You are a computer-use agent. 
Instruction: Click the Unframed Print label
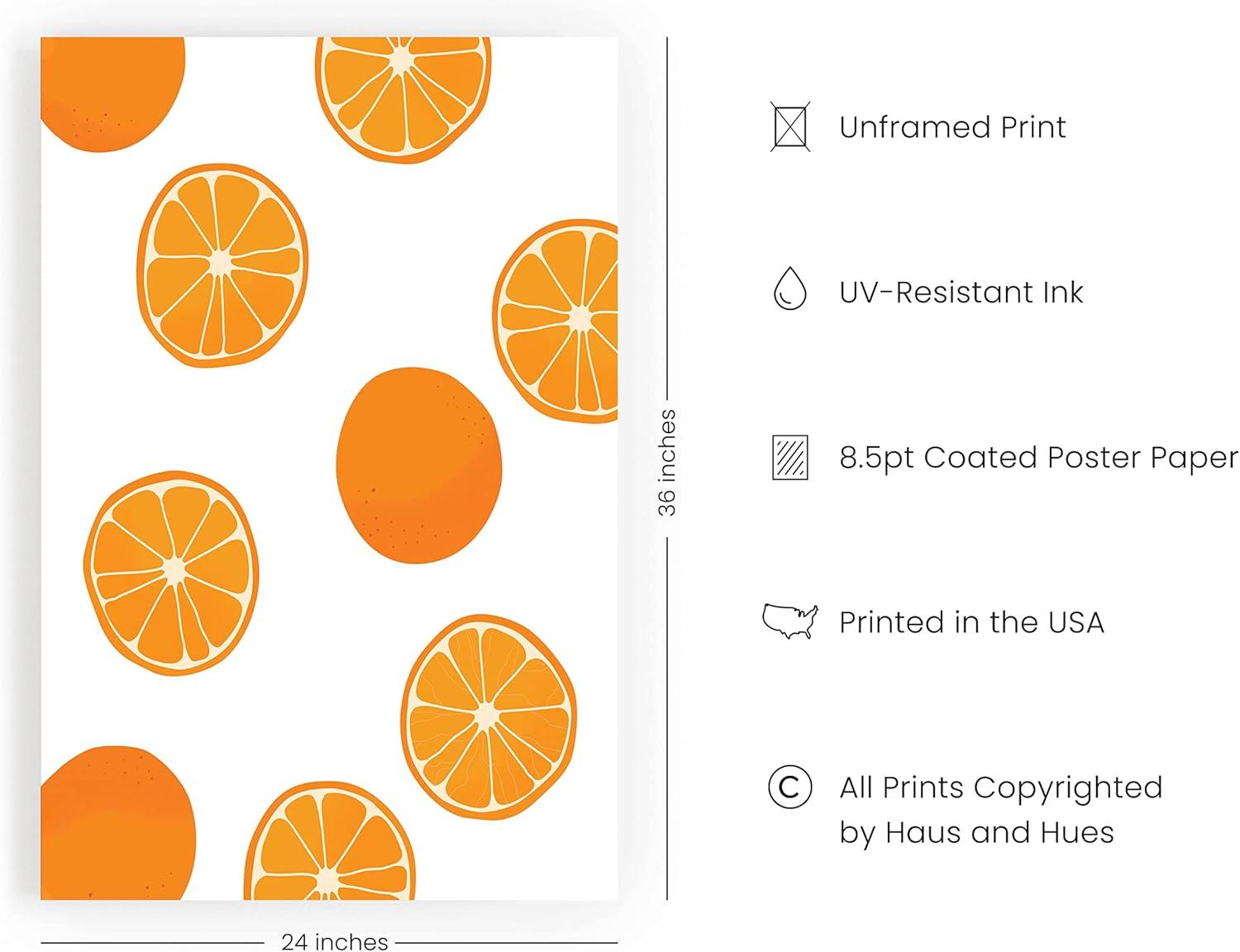pos(952,127)
